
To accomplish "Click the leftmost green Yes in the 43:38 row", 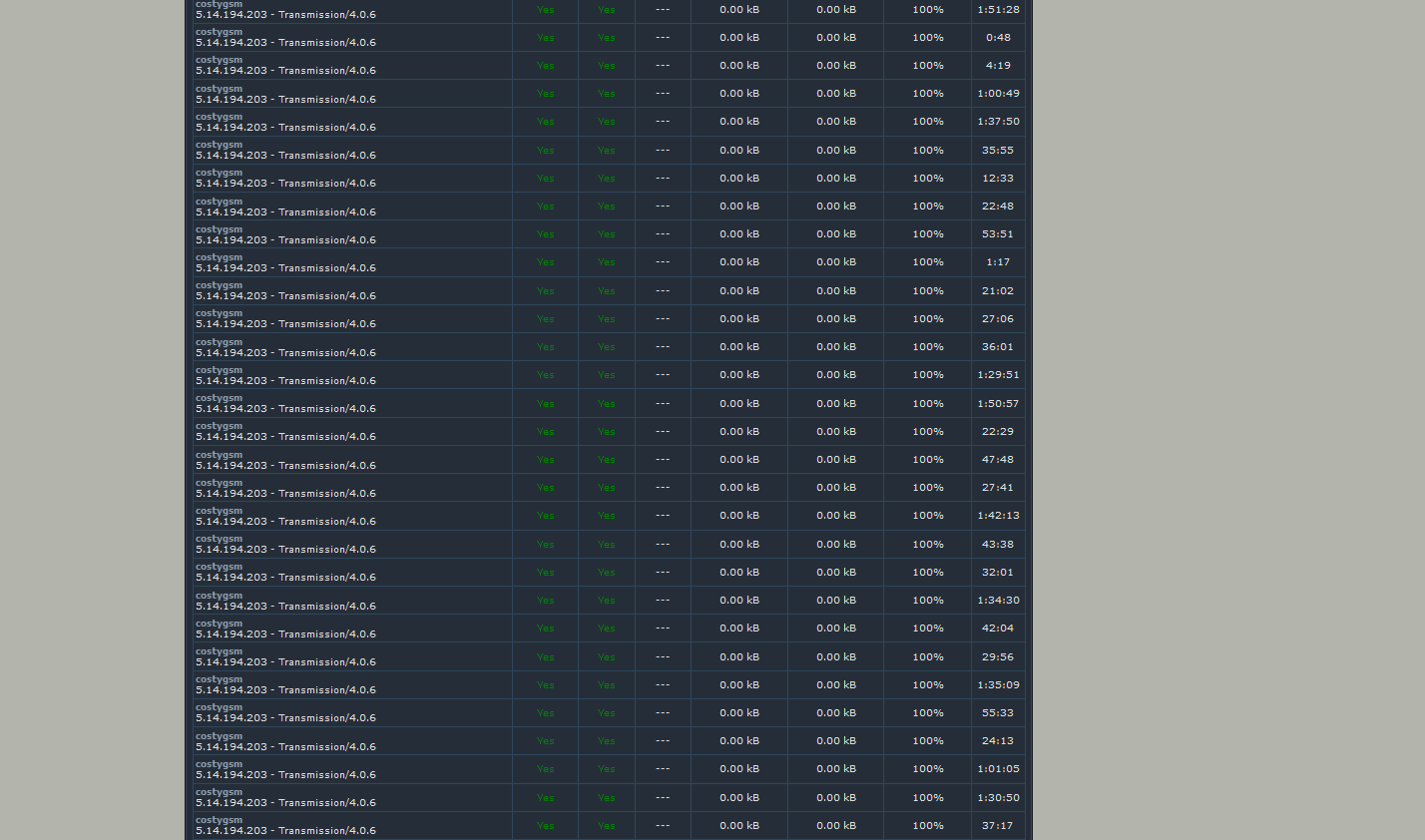I will [x=545, y=545].
